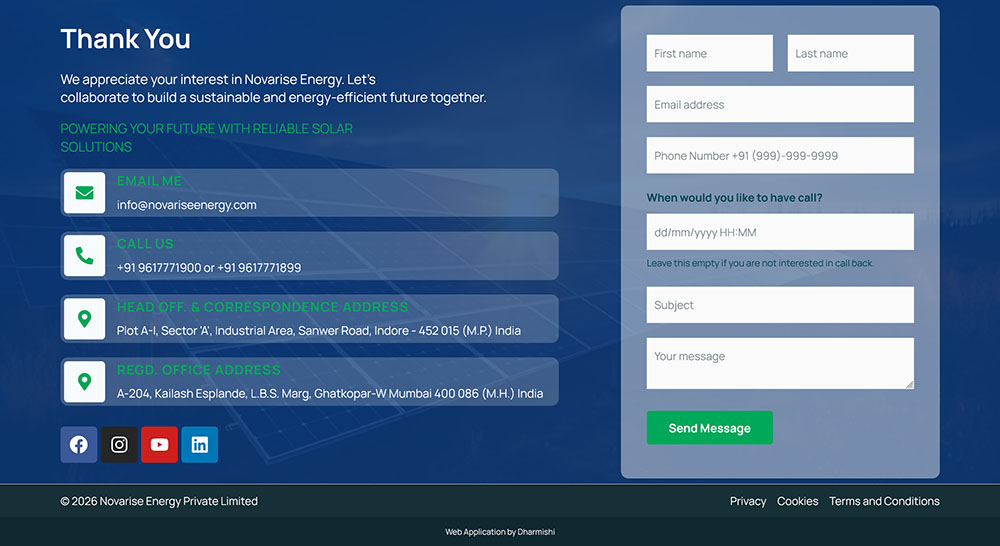Image resolution: width=1000 pixels, height=546 pixels.
Task: Click the POWERING YOUR FUTURE tagline text
Action: (x=207, y=138)
